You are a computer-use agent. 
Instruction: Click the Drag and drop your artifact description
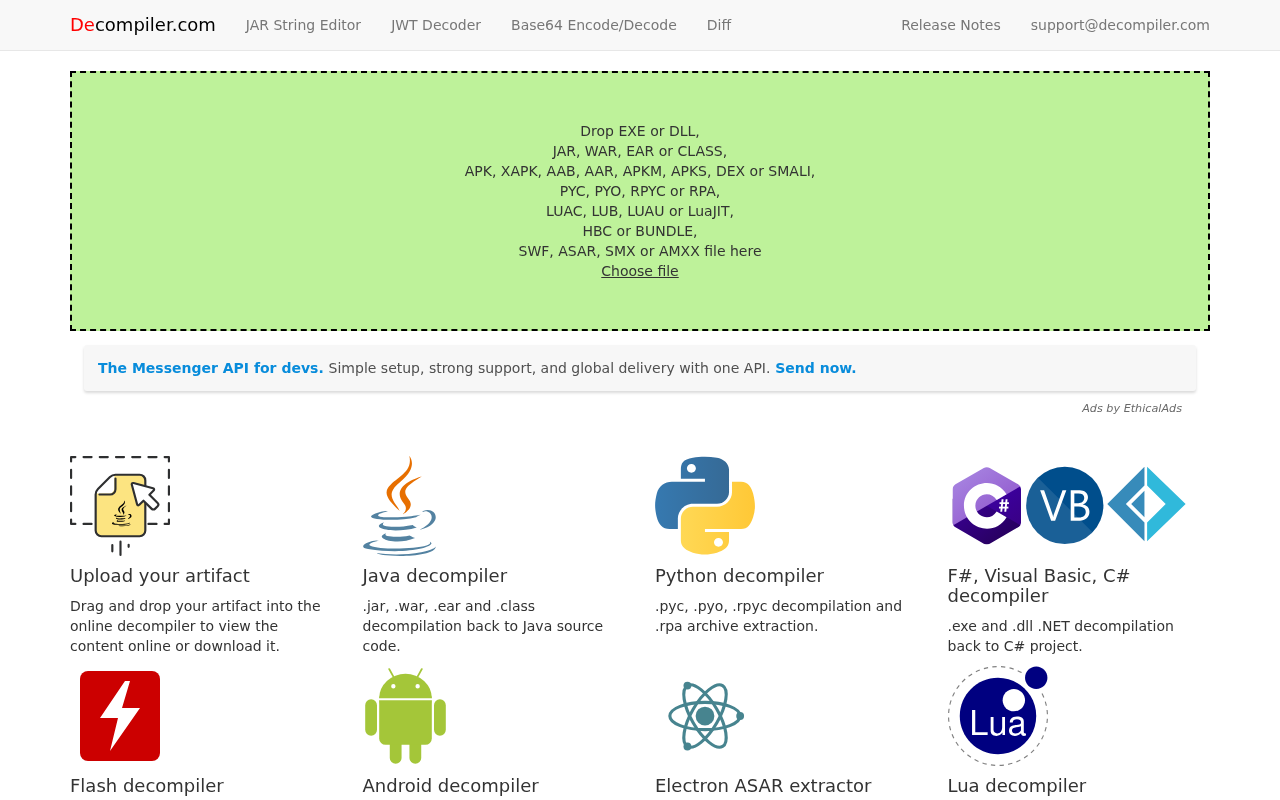tap(196, 626)
